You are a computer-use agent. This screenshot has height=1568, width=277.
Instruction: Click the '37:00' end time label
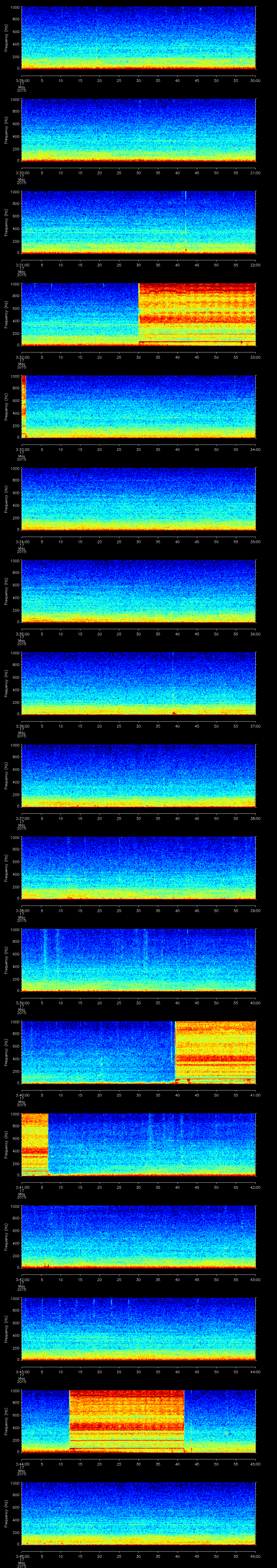point(256,726)
